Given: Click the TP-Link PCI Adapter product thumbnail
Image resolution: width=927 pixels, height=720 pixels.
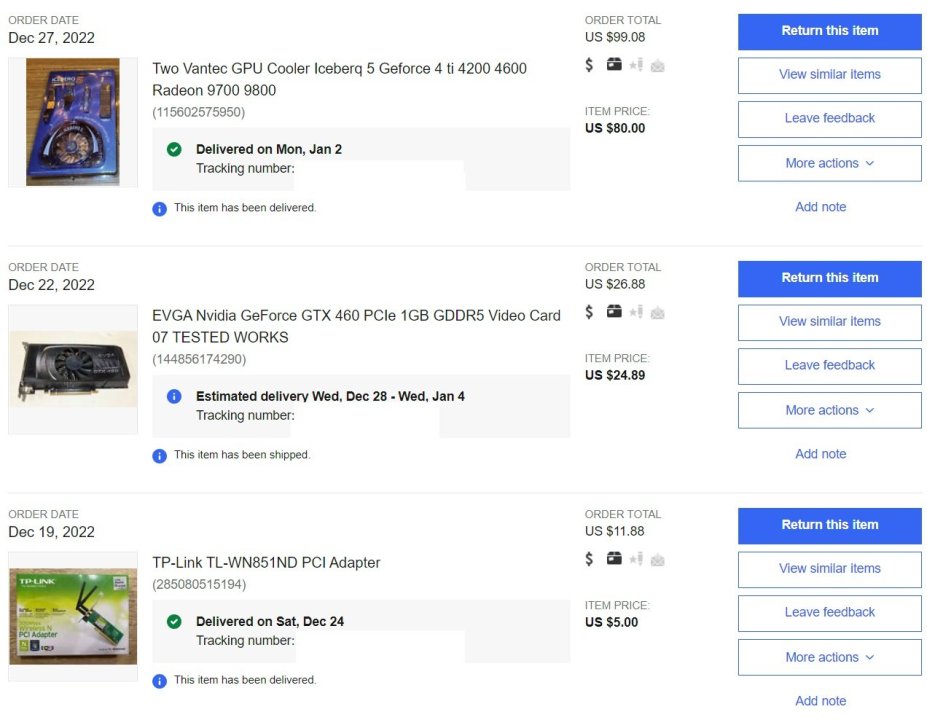Looking at the screenshot, I should [73, 616].
